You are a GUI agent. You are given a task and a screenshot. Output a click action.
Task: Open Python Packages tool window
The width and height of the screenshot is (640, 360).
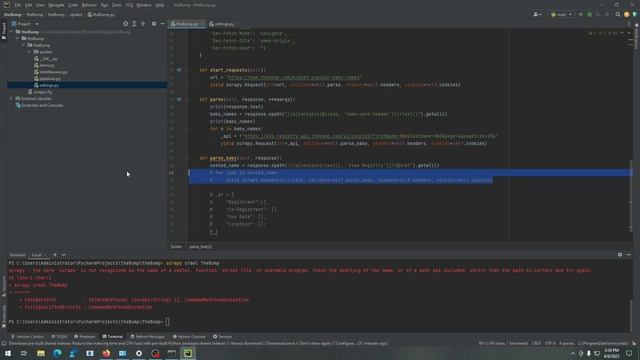(x=147, y=337)
